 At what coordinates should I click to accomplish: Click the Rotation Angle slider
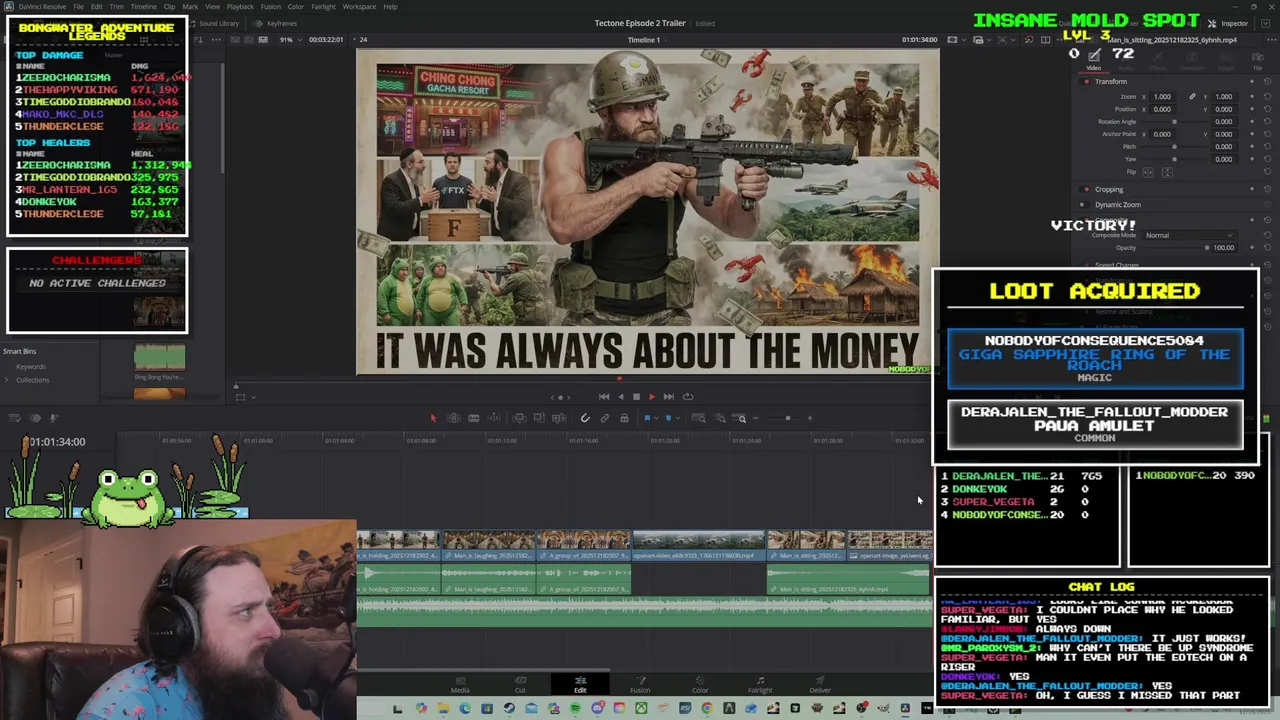[1175, 122]
